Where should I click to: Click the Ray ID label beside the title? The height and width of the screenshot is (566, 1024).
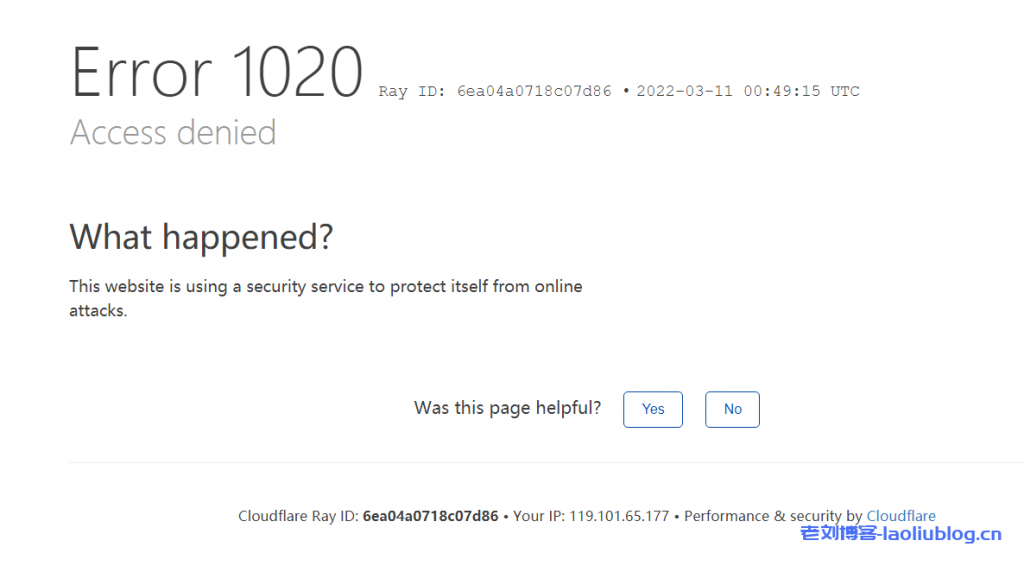click(x=413, y=91)
